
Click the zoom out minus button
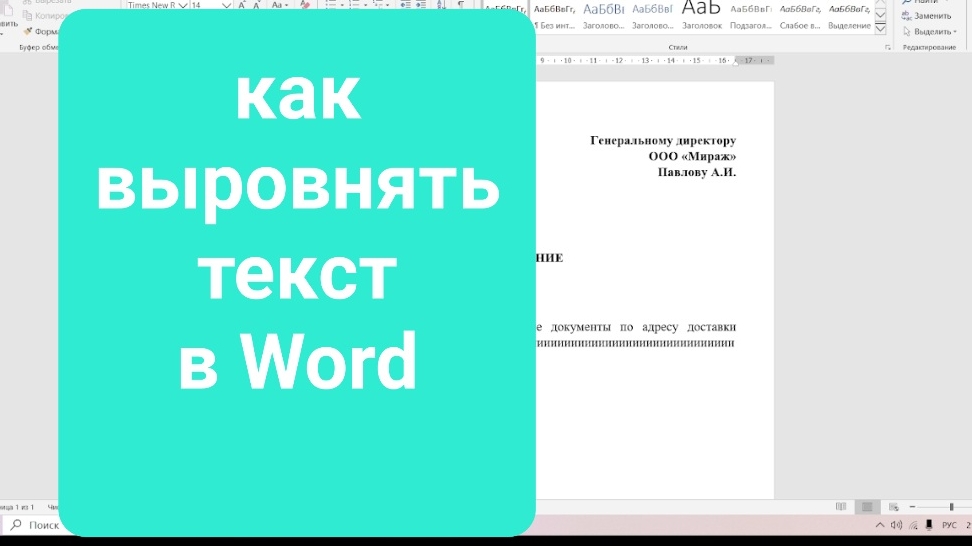click(x=912, y=507)
